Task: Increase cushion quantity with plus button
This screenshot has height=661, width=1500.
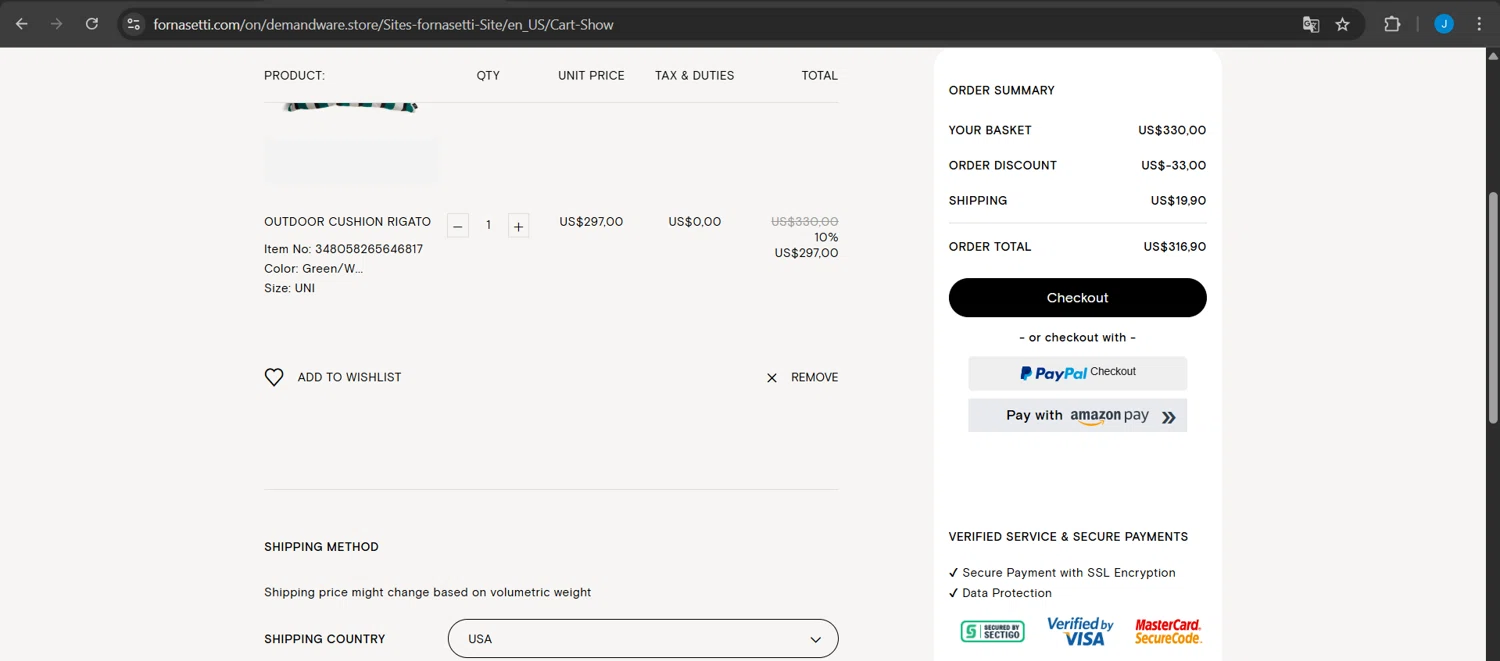Action: (518, 226)
